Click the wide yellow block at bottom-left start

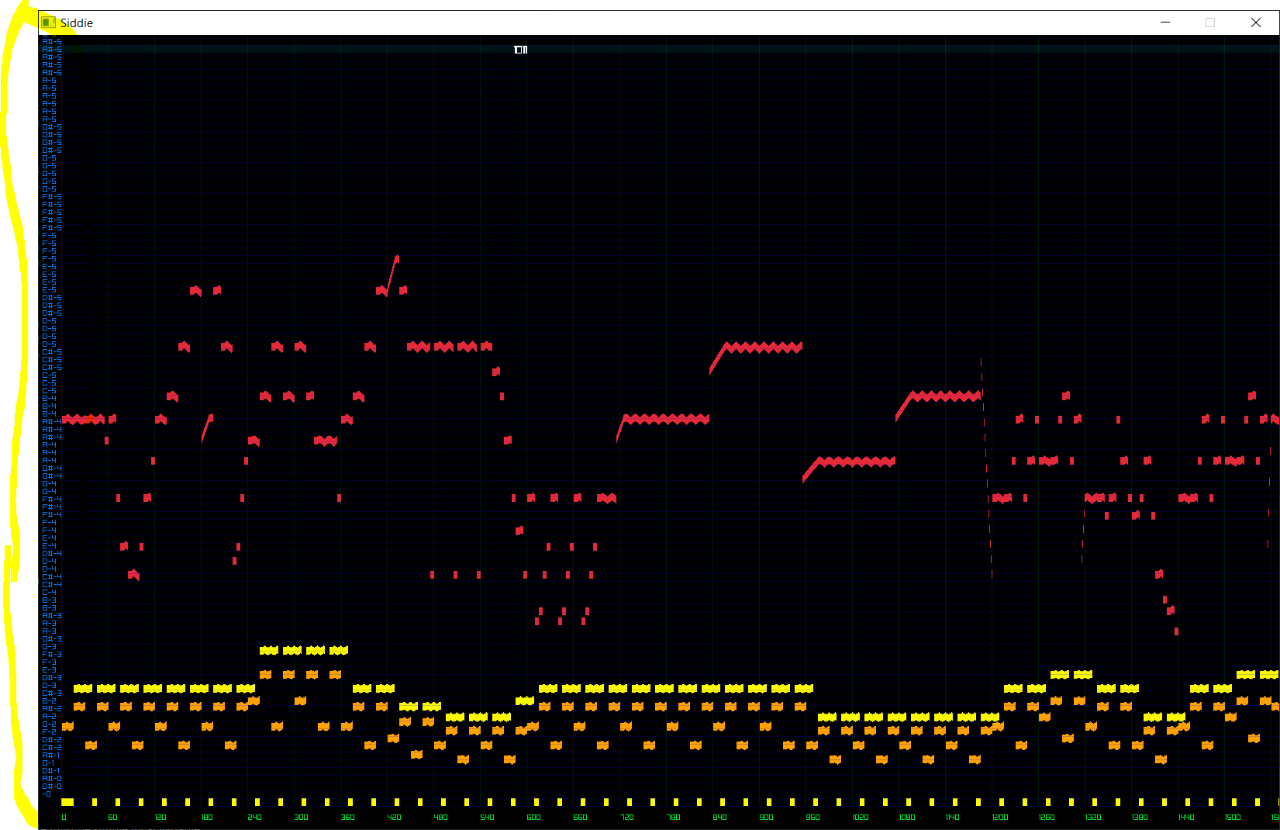point(67,801)
